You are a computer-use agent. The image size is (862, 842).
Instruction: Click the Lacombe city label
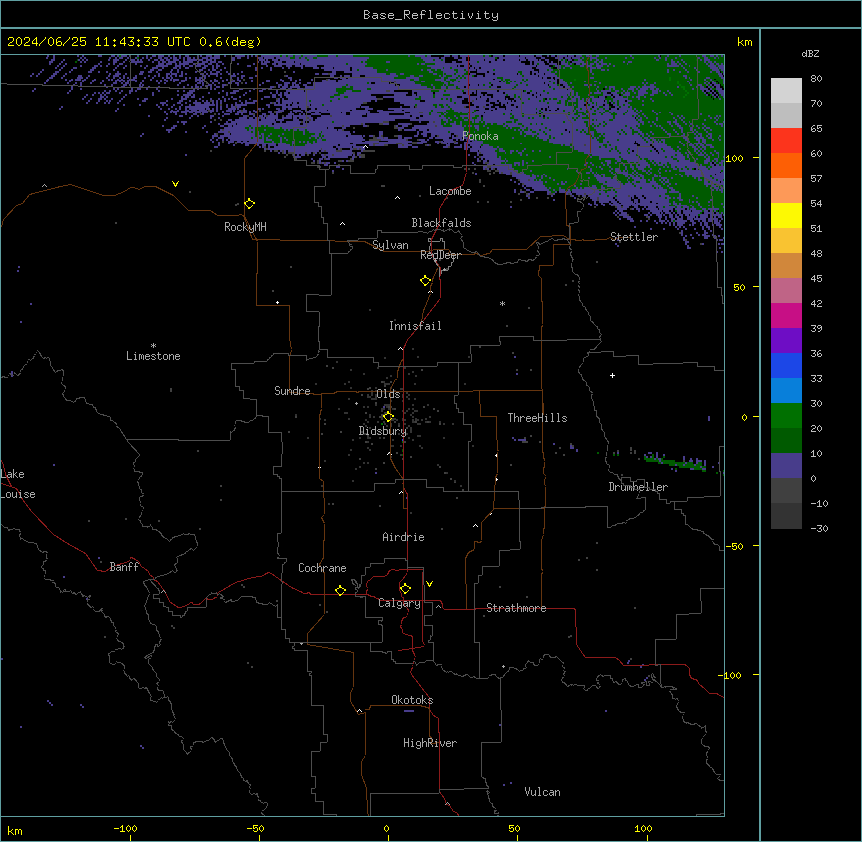(x=450, y=191)
